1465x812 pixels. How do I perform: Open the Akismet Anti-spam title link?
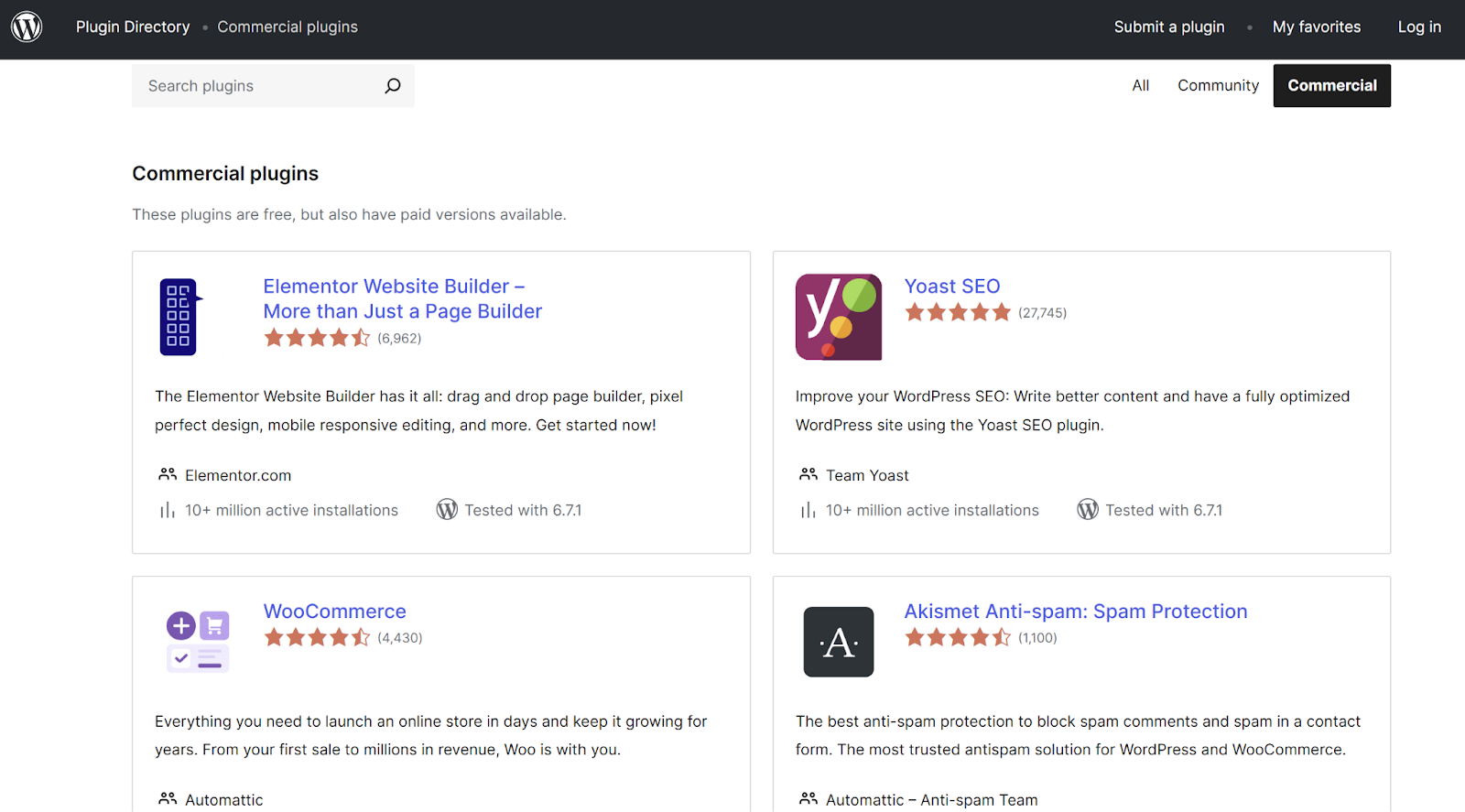coord(1075,612)
